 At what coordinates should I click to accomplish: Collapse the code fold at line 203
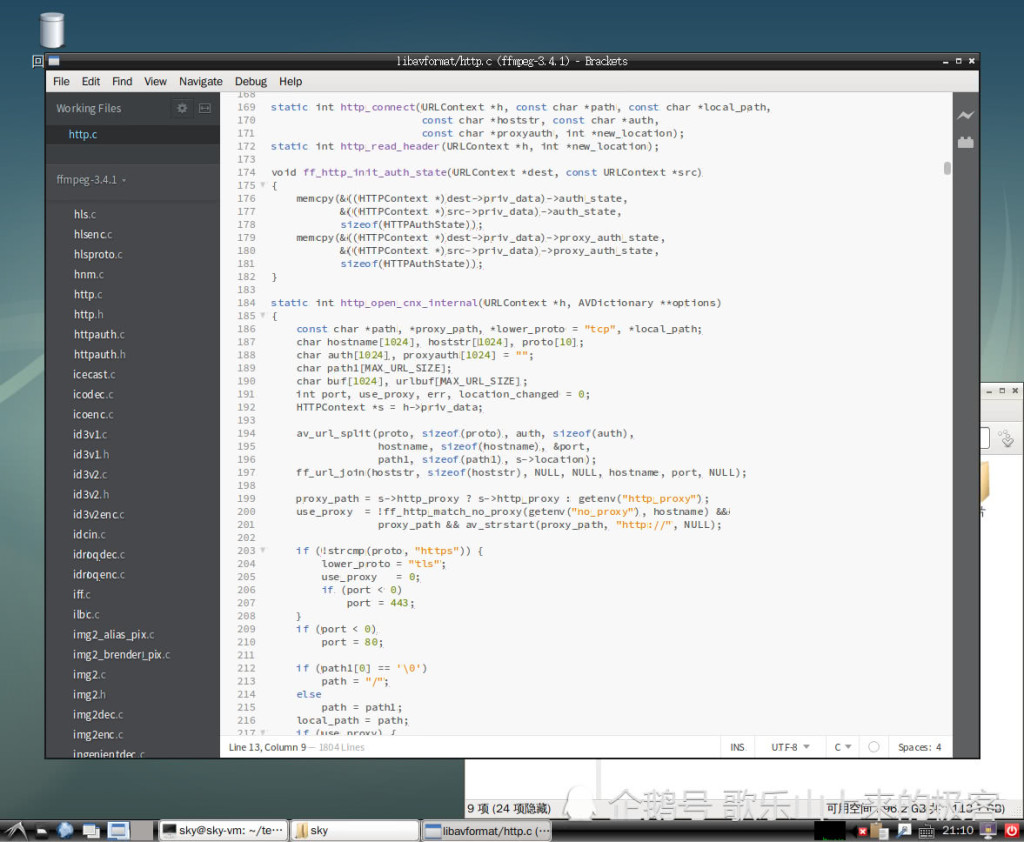pyautogui.click(x=263, y=550)
